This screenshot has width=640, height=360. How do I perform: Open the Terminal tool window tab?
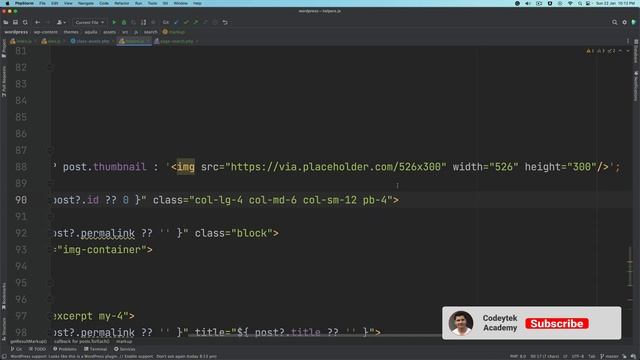click(x=95, y=349)
